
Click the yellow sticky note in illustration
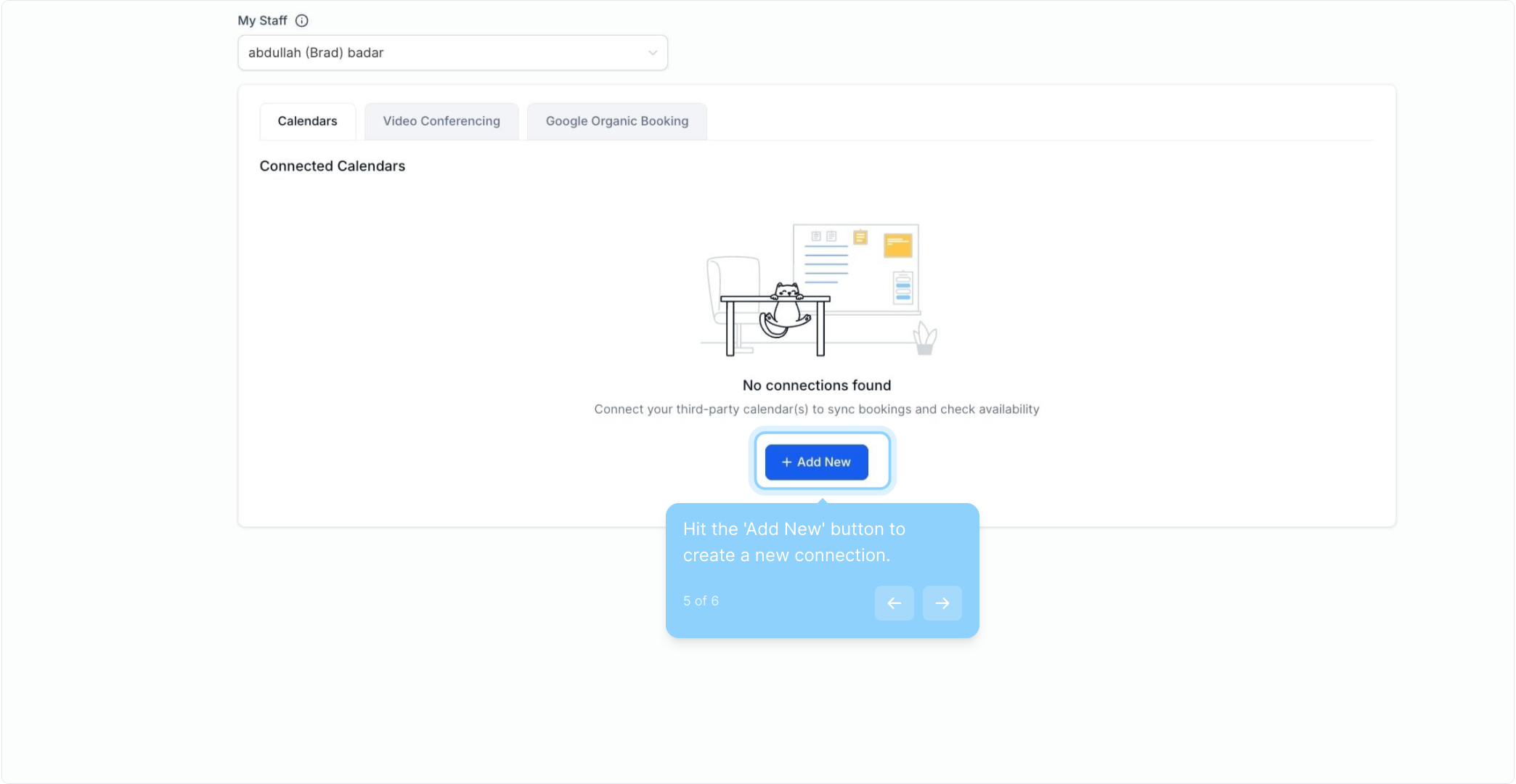point(897,245)
